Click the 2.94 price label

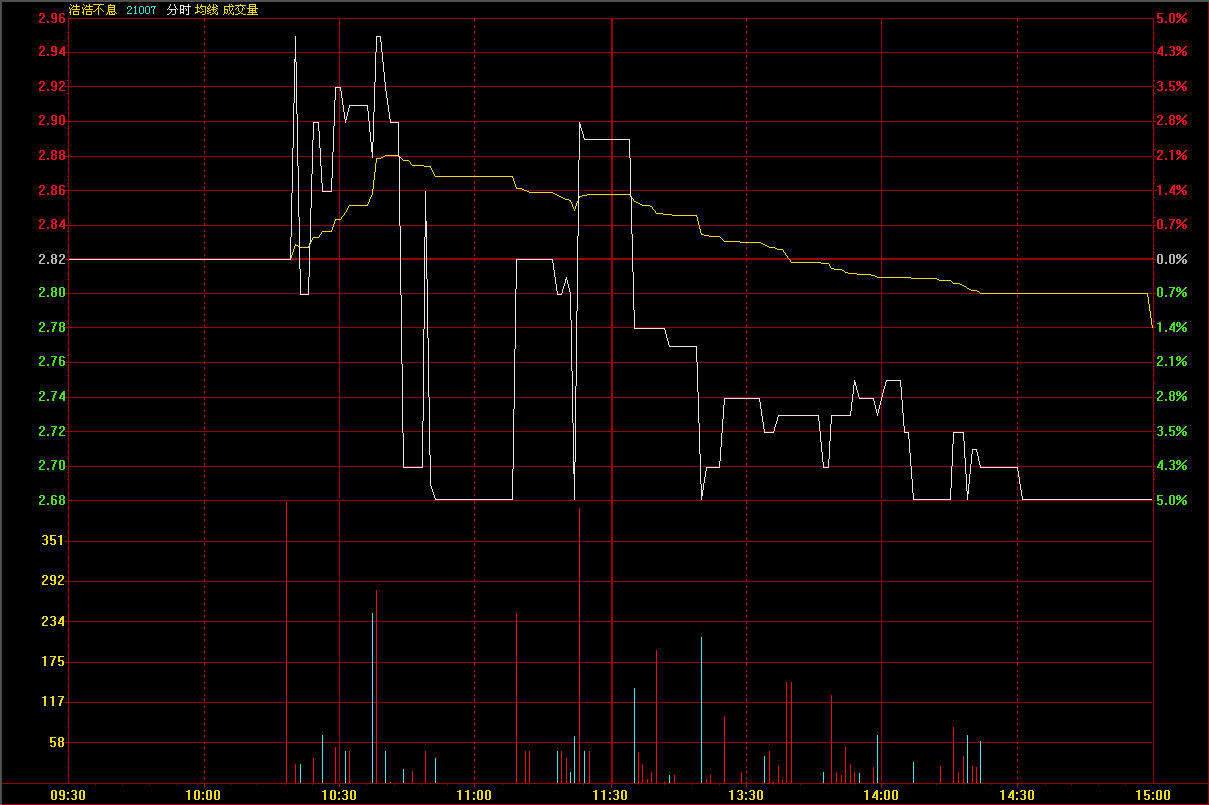coord(52,52)
